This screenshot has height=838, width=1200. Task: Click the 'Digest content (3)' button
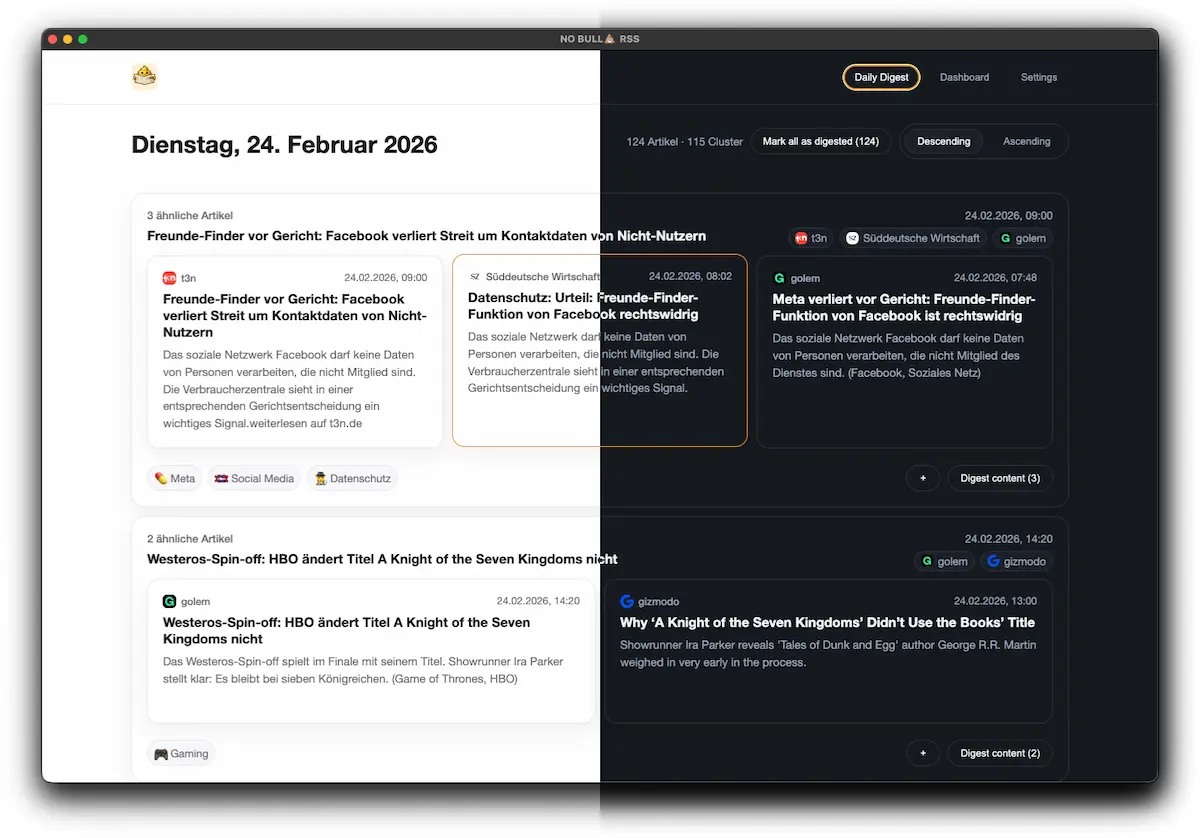(x=999, y=478)
